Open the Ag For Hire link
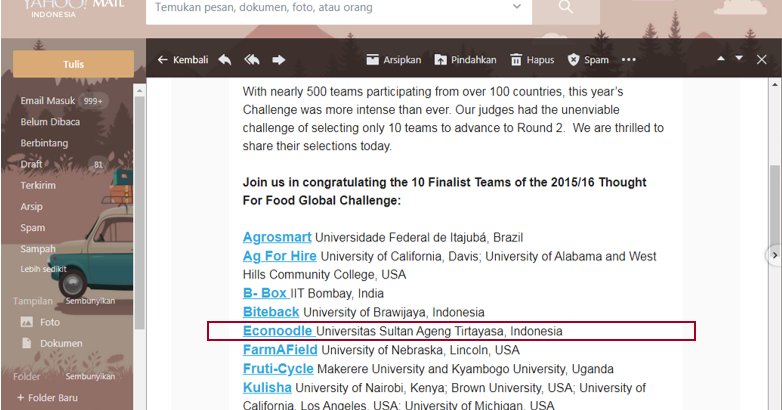The image size is (782, 410). (x=279, y=256)
